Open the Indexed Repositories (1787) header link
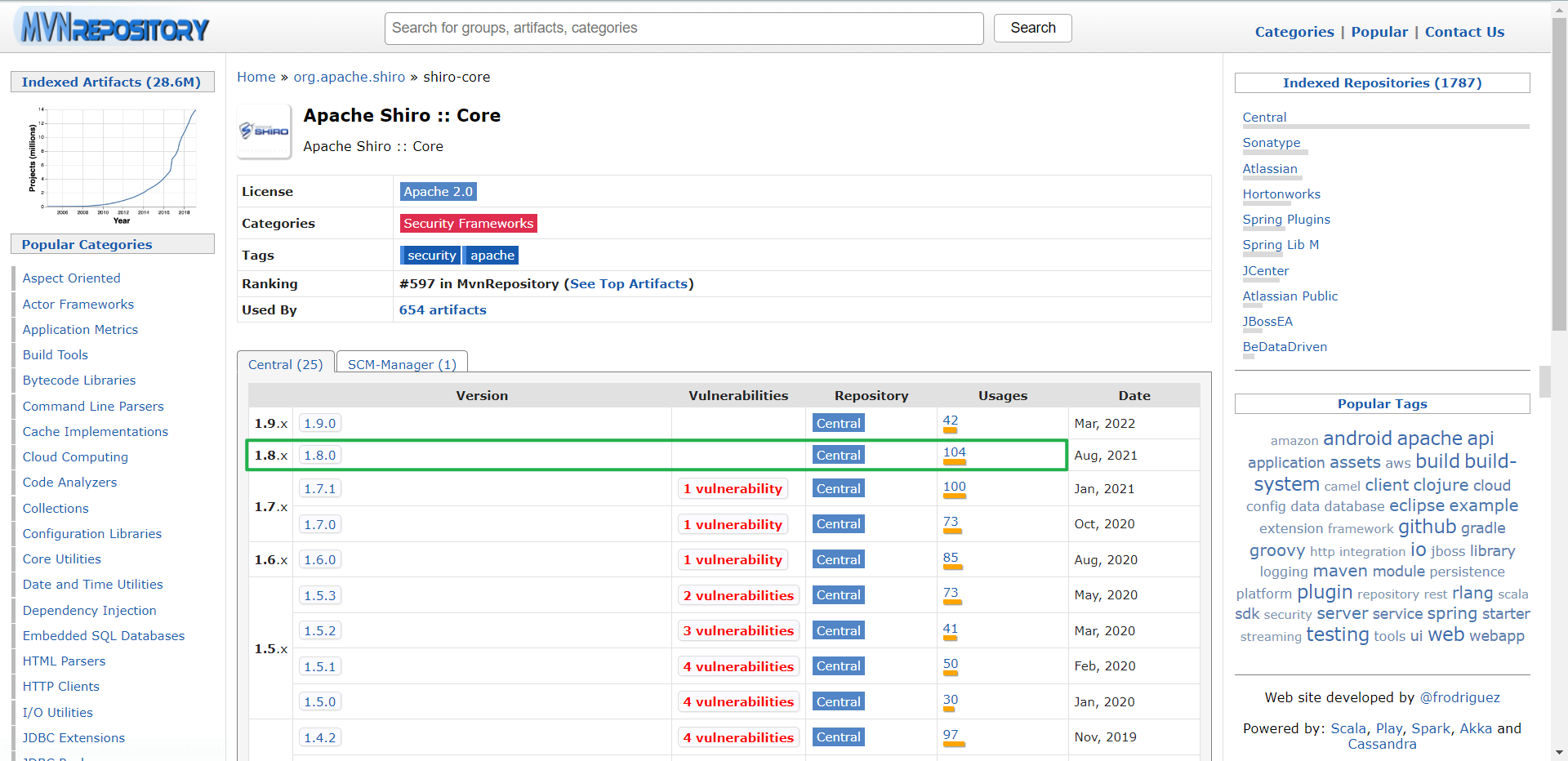1568x761 pixels. (x=1382, y=82)
